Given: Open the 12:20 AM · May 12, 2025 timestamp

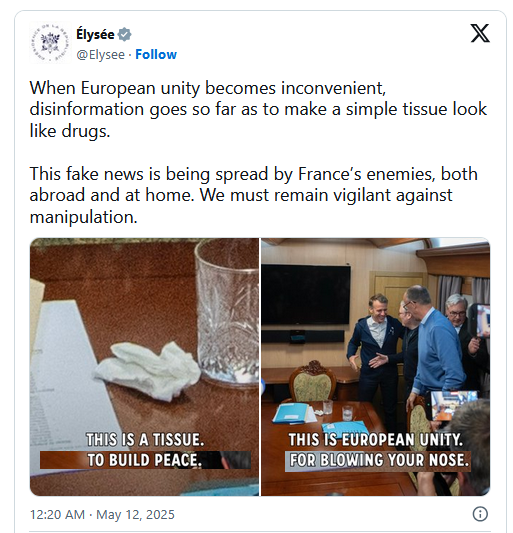Looking at the screenshot, I should (x=102, y=514).
